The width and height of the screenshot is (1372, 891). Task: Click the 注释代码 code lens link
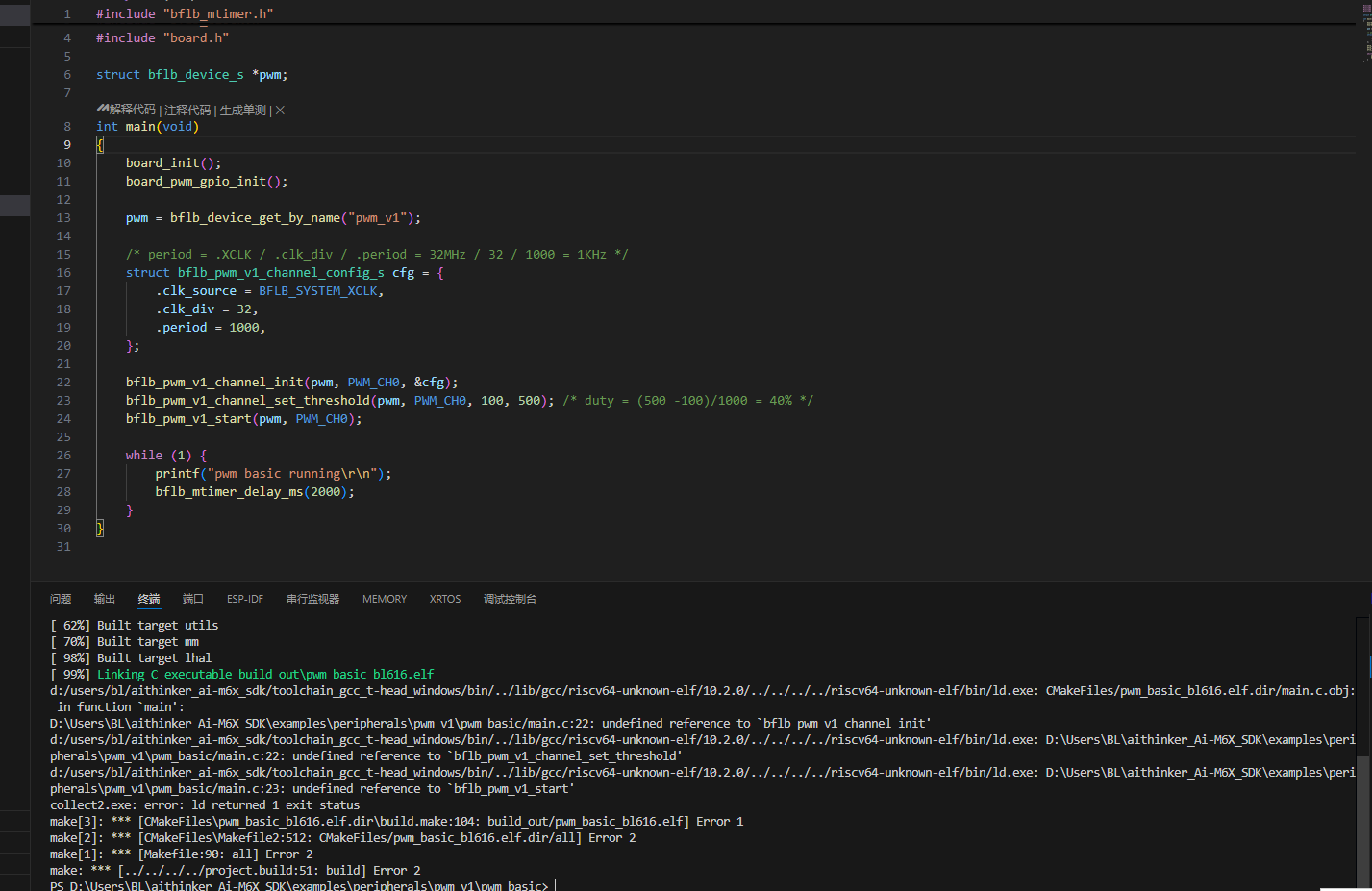pyautogui.click(x=187, y=111)
